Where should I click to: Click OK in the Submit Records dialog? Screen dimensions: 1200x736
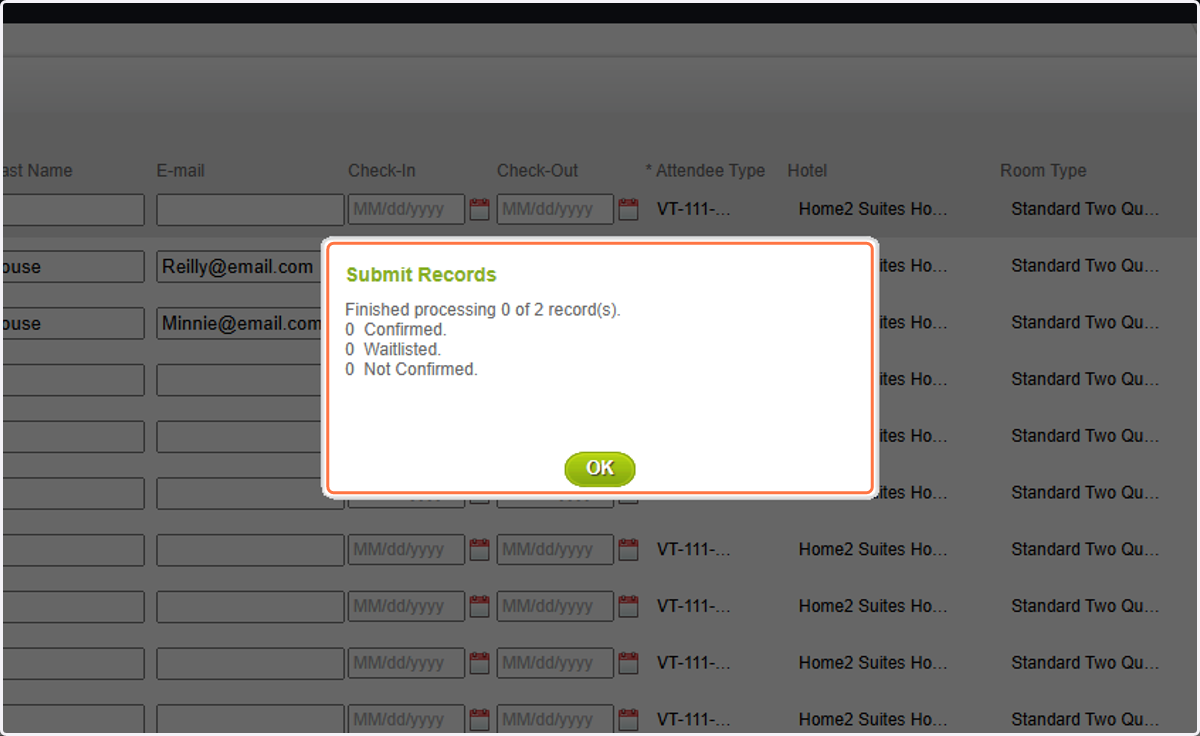point(600,468)
